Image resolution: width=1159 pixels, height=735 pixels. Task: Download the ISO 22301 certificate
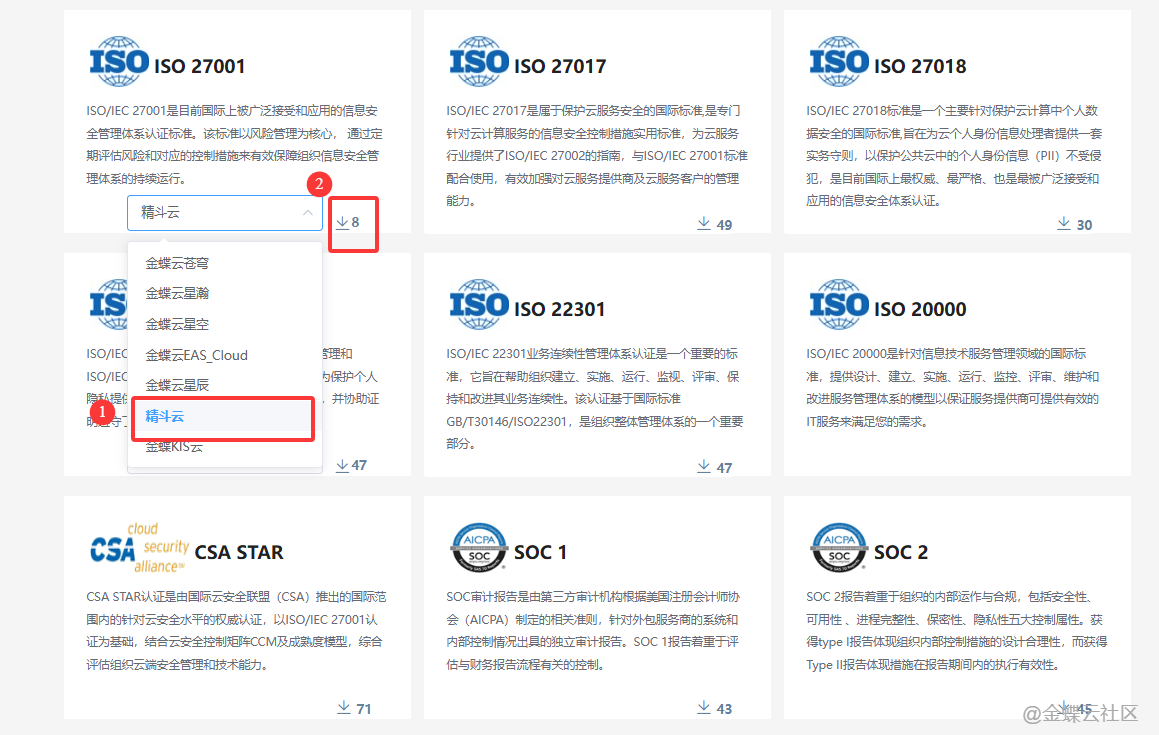click(704, 467)
